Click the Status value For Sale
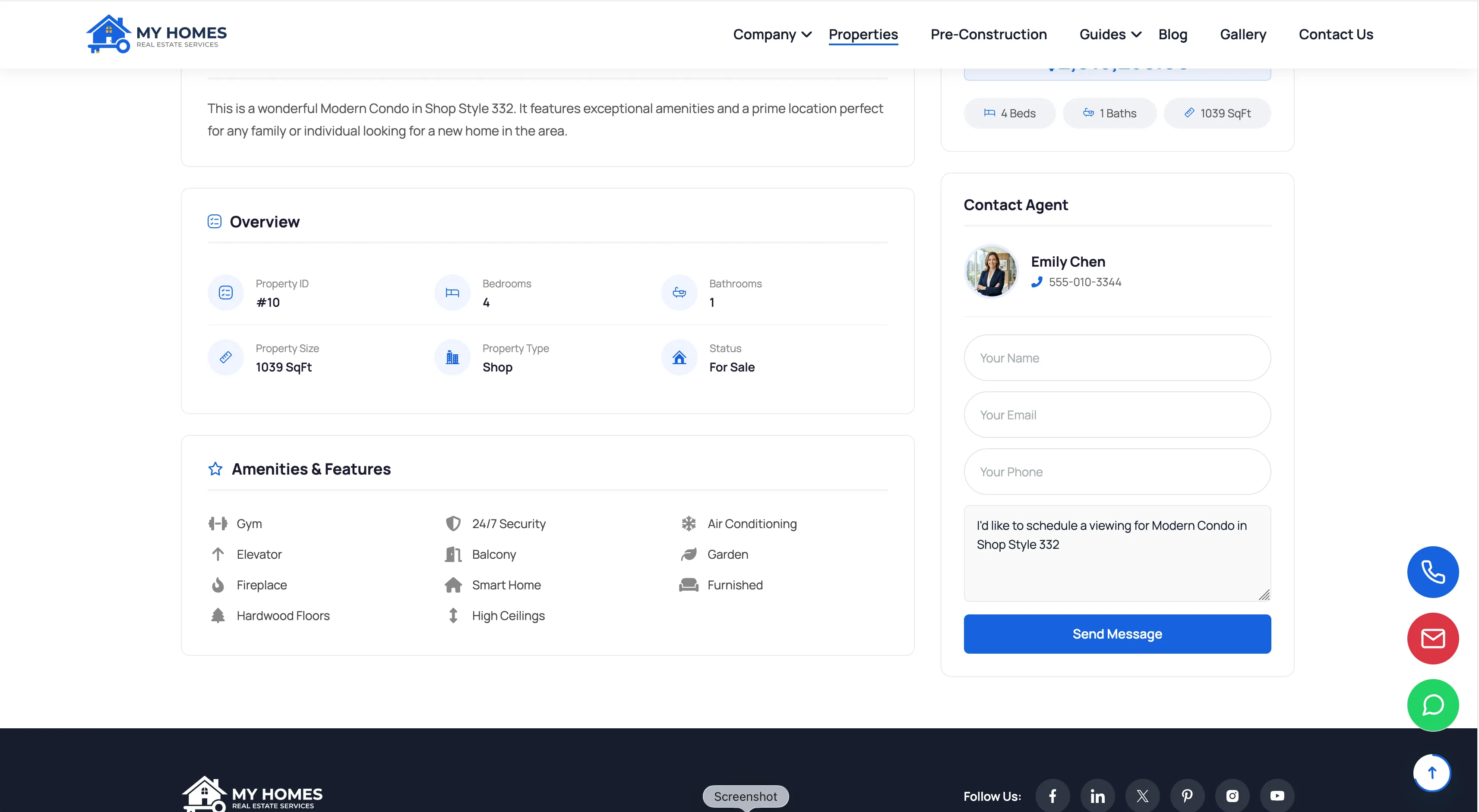 point(731,367)
